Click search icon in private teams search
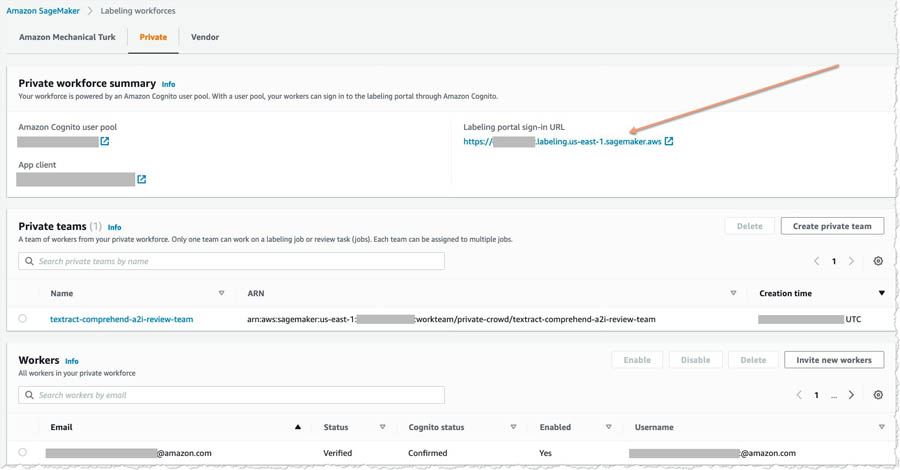The width and height of the screenshot is (900, 470). [29, 261]
